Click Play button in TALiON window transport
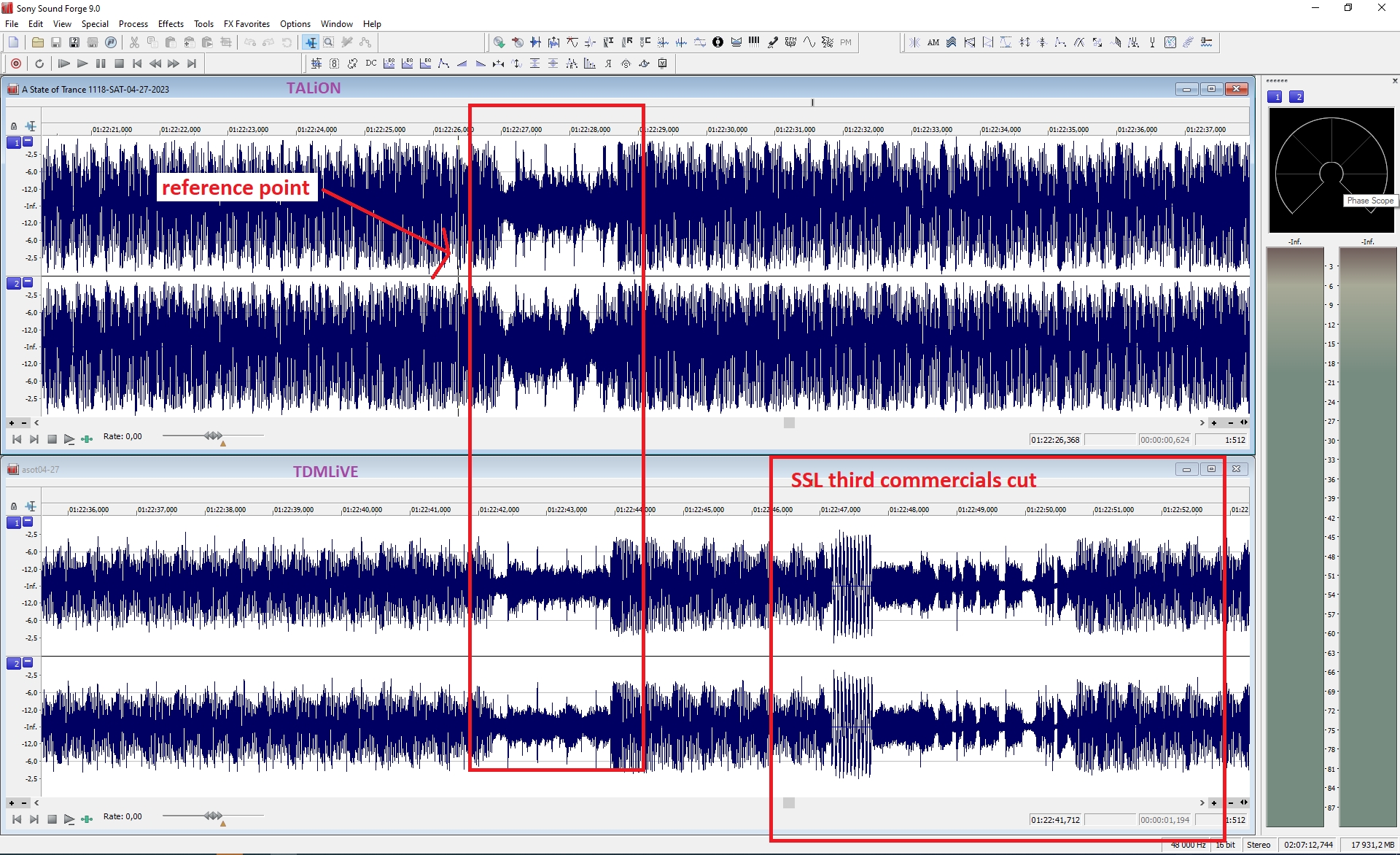Image resolution: width=1400 pixels, height=855 pixels. (69, 439)
